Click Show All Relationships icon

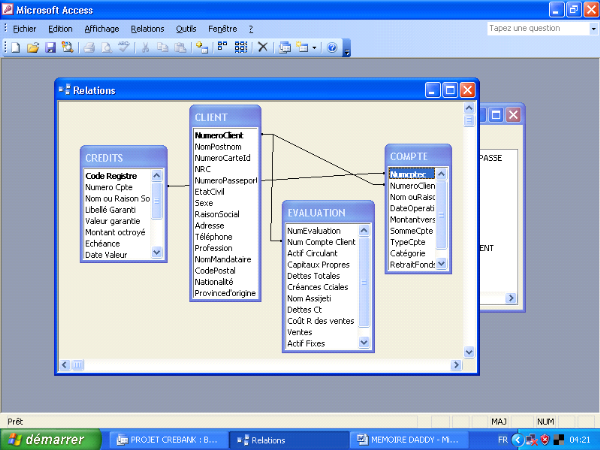point(241,47)
